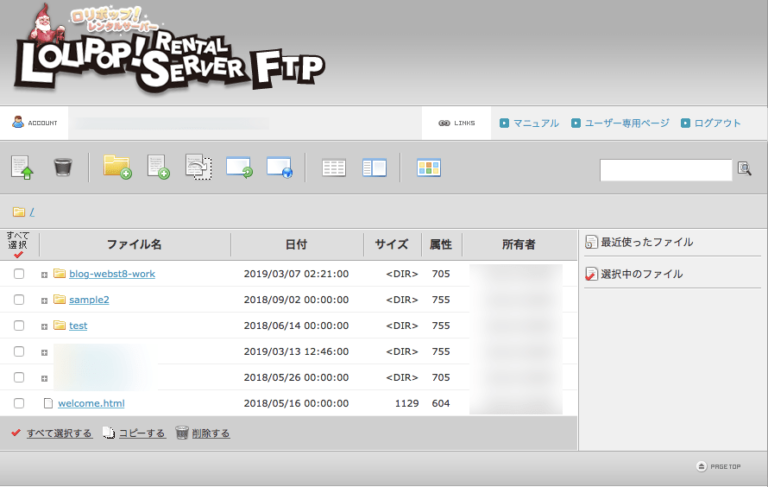The height and width of the screenshot is (487, 768).
Task: Open the sample2 folder link
Action: pyautogui.click(x=89, y=300)
